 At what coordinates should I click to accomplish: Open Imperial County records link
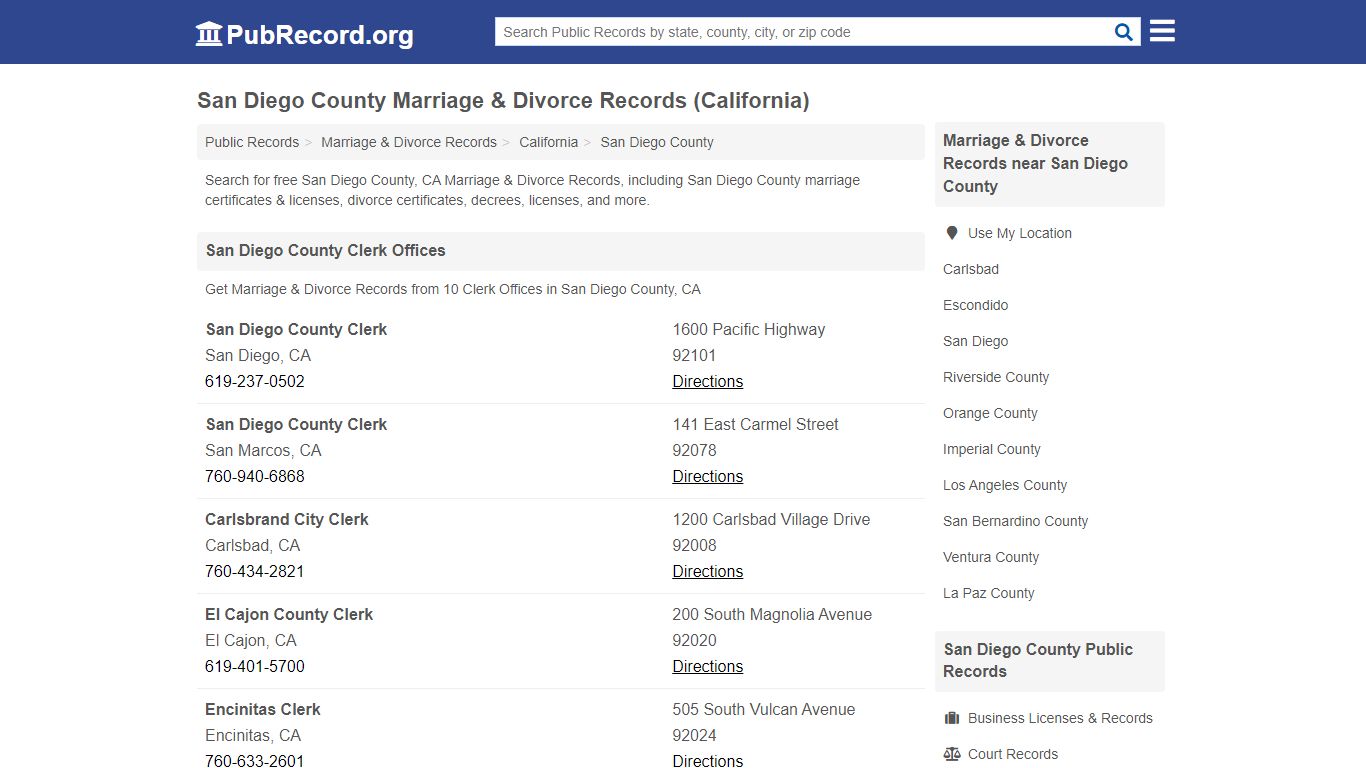point(992,449)
